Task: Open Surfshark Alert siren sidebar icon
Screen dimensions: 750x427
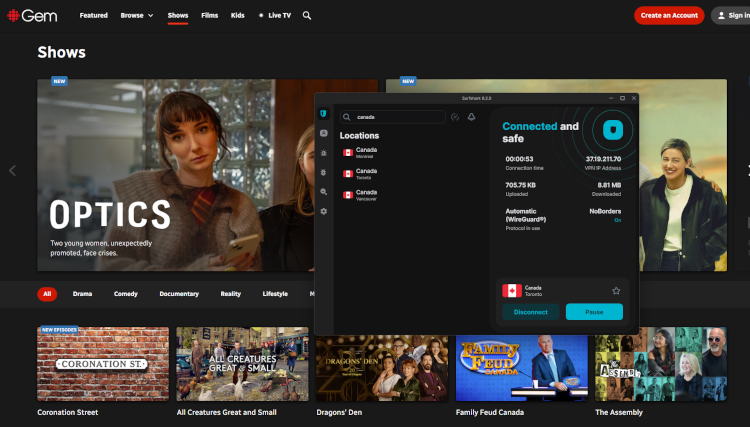Action: [324, 153]
